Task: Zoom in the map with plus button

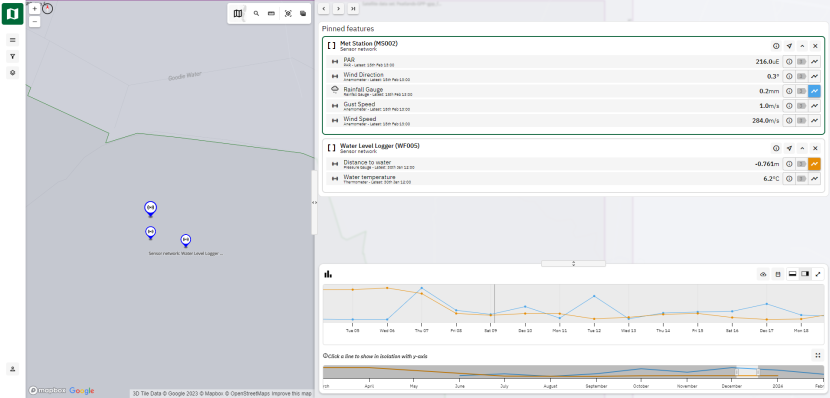Action: 35,9
